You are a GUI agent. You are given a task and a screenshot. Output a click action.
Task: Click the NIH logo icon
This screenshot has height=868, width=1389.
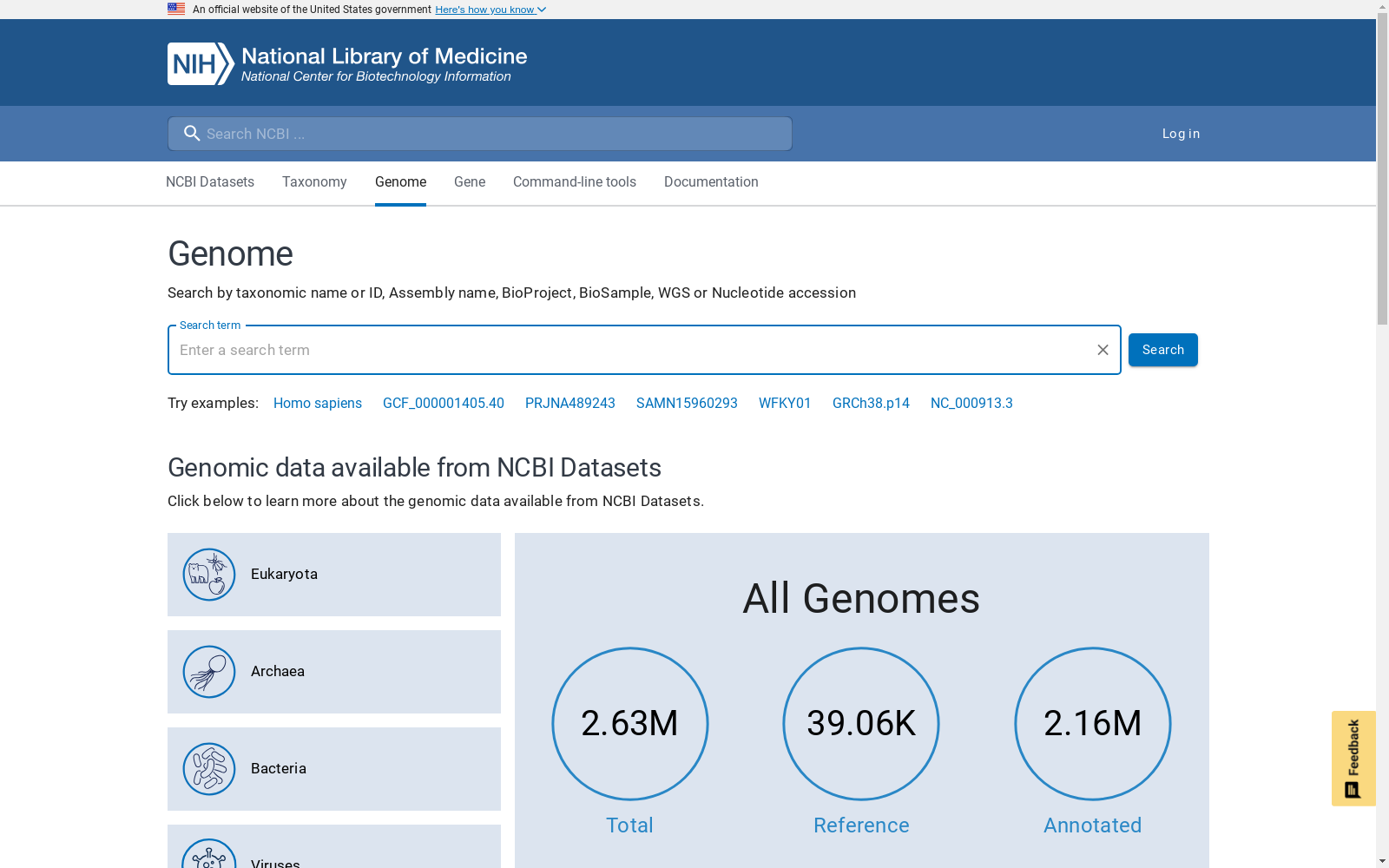click(x=201, y=63)
